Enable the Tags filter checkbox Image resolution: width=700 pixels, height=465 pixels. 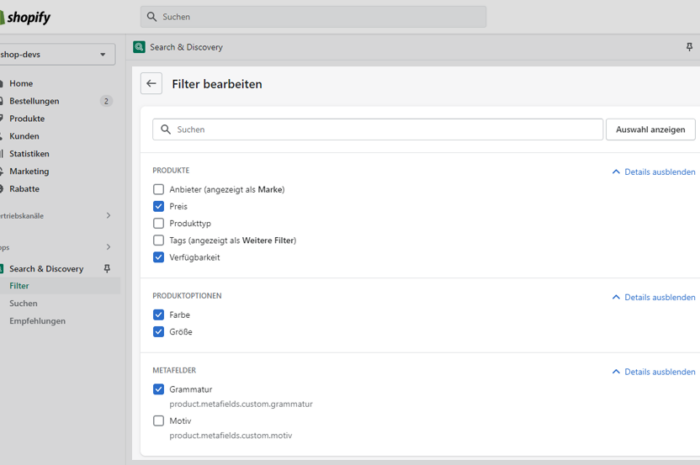(158, 240)
